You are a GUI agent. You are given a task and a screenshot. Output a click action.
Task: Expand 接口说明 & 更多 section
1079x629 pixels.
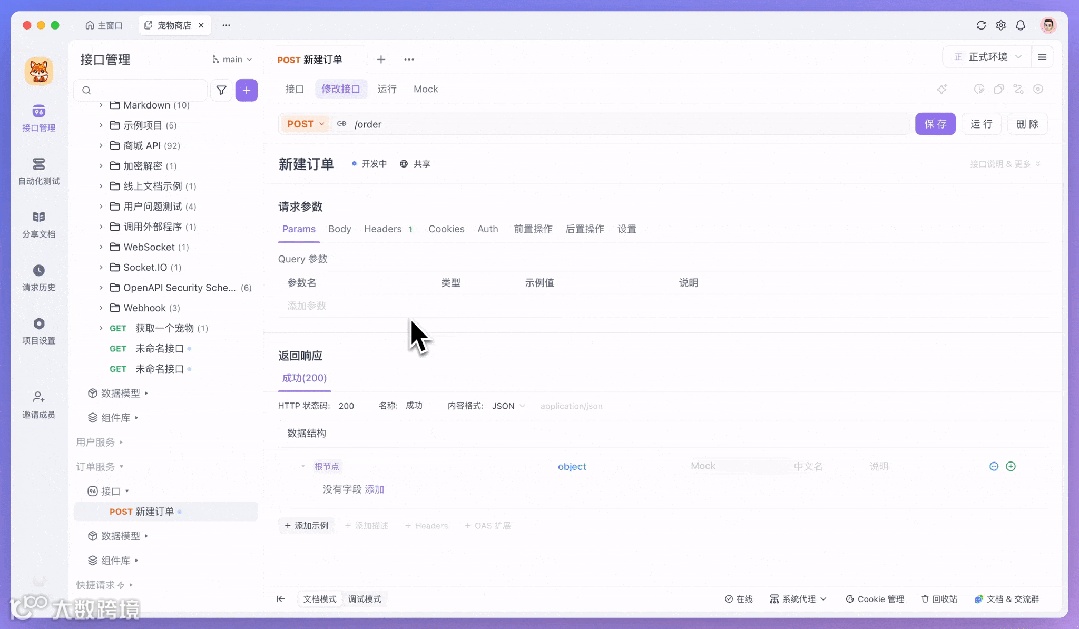(1005, 164)
